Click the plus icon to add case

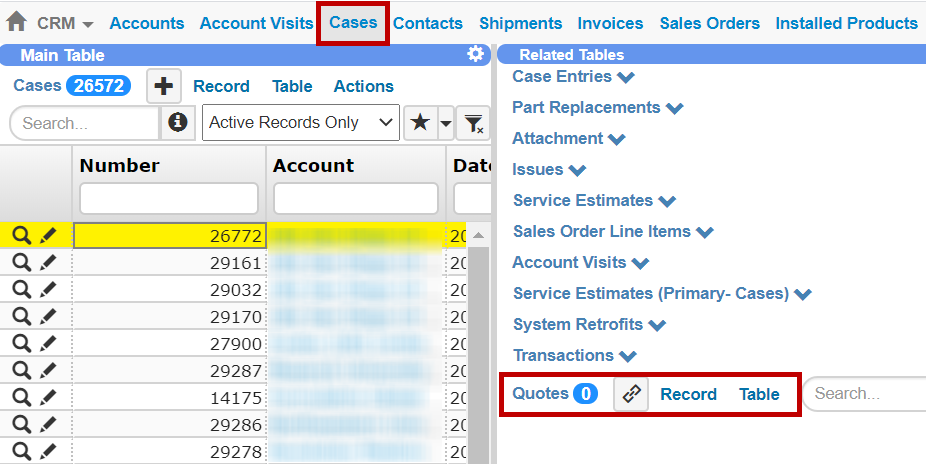164,86
